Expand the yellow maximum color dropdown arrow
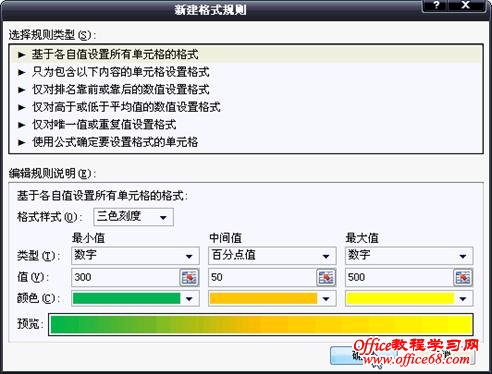Image resolution: width=492 pixels, height=374 pixels. [x=463, y=299]
